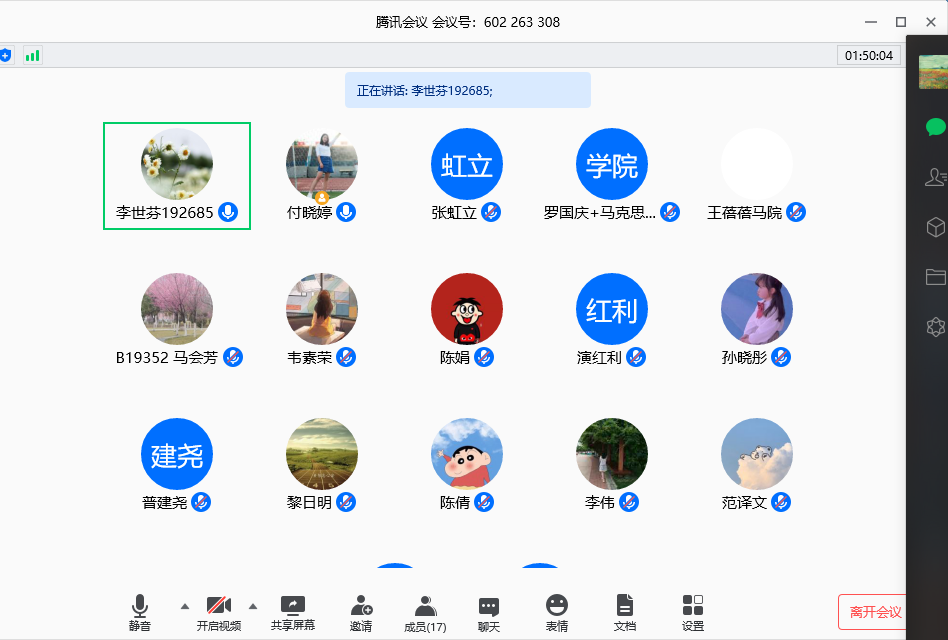Open the 聊天 chat panel

click(x=489, y=606)
